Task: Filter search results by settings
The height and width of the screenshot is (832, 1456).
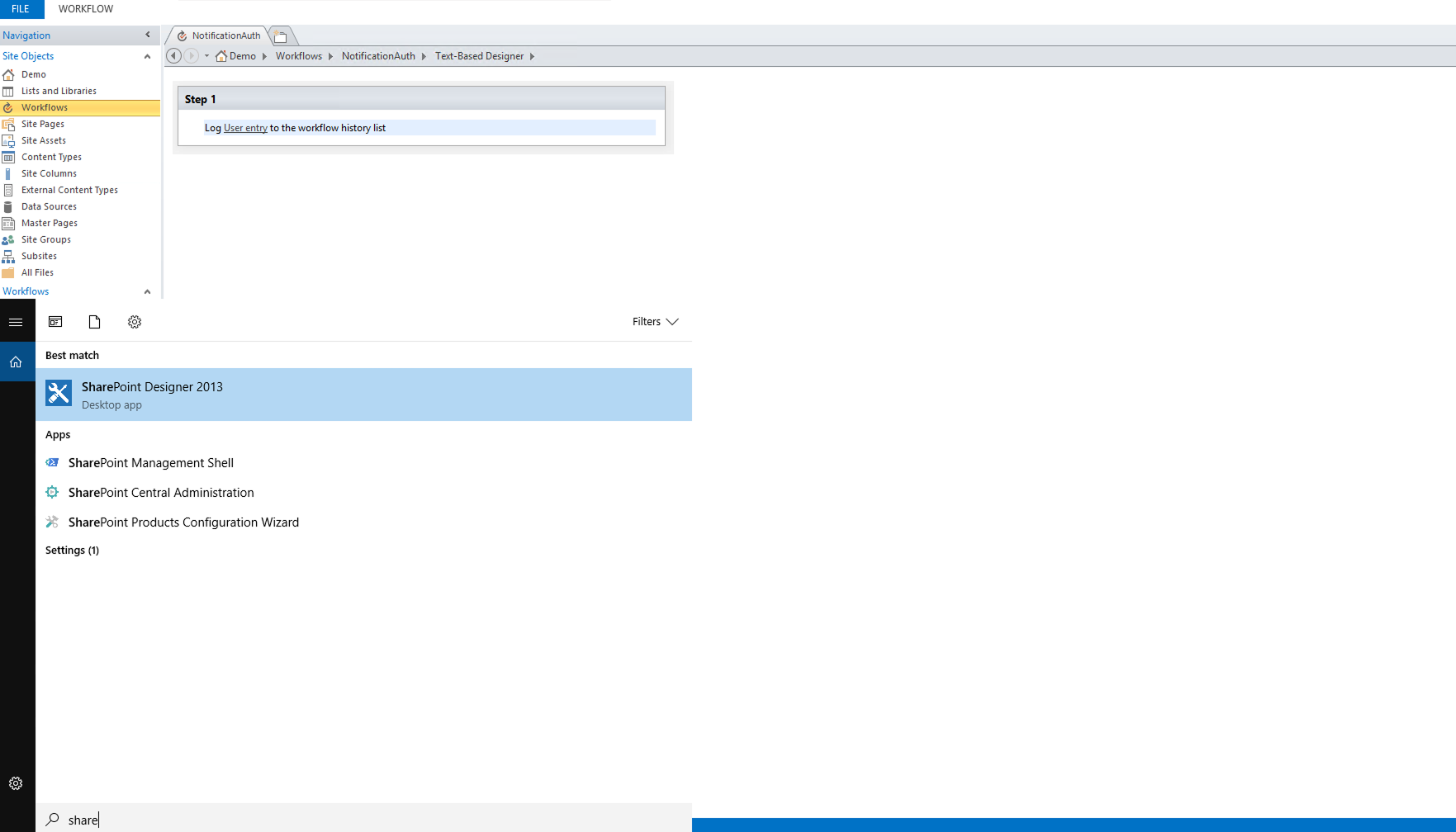Action: [x=135, y=322]
